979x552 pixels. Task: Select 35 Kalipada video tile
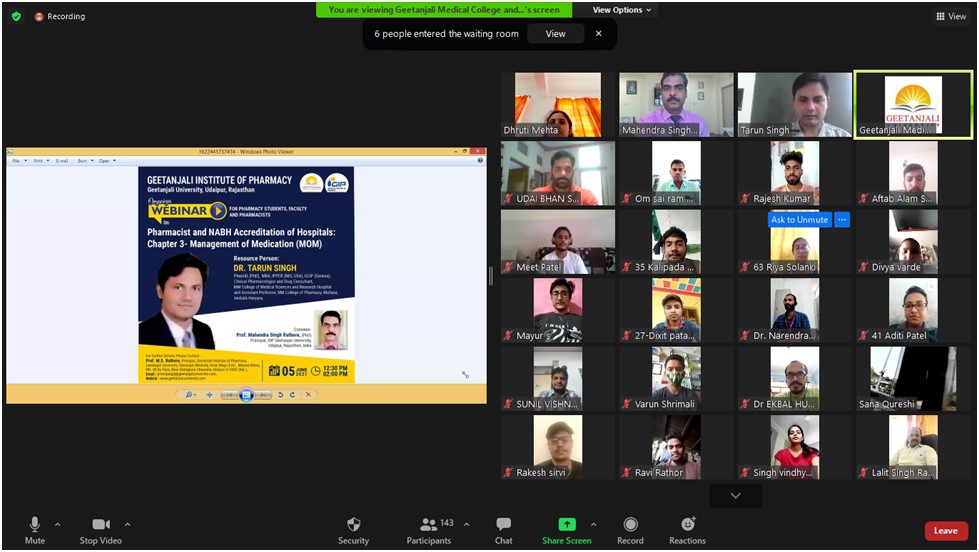[x=676, y=242]
